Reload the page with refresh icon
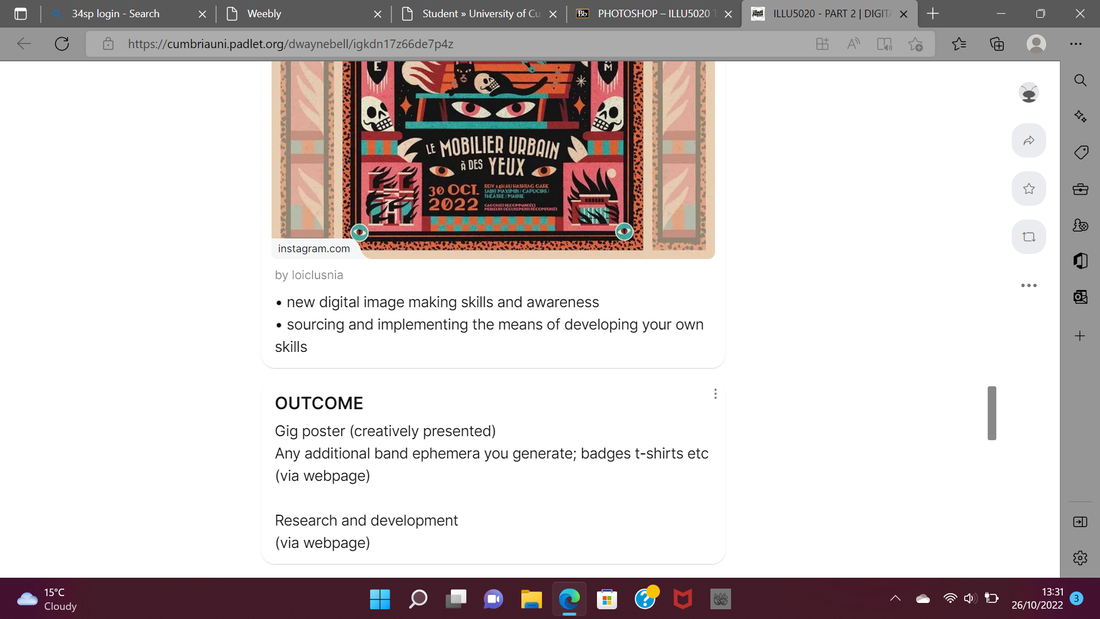Viewport: 1100px width, 619px height. pos(62,44)
